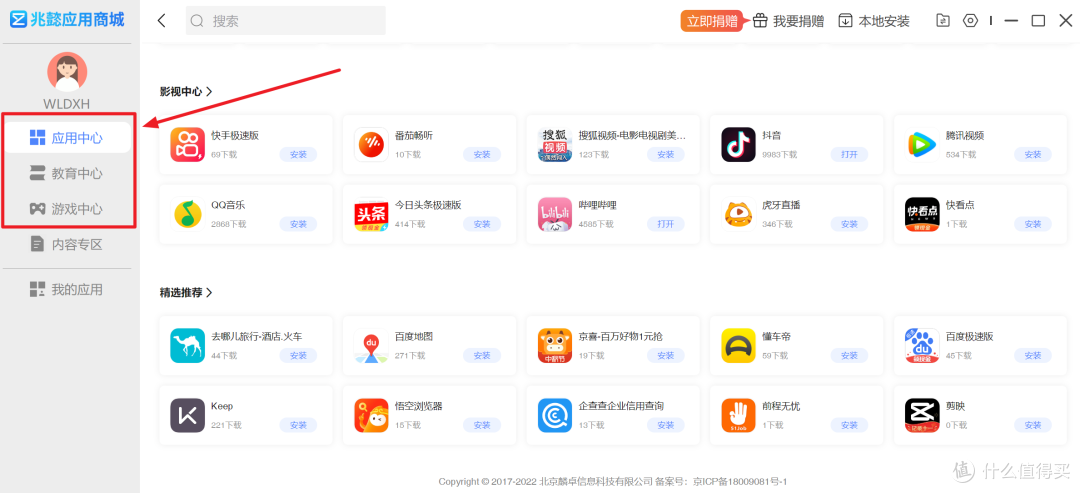Open the Dongchedi app icon
Screen dimensions: 1080x493
pyautogui.click(x=738, y=346)
